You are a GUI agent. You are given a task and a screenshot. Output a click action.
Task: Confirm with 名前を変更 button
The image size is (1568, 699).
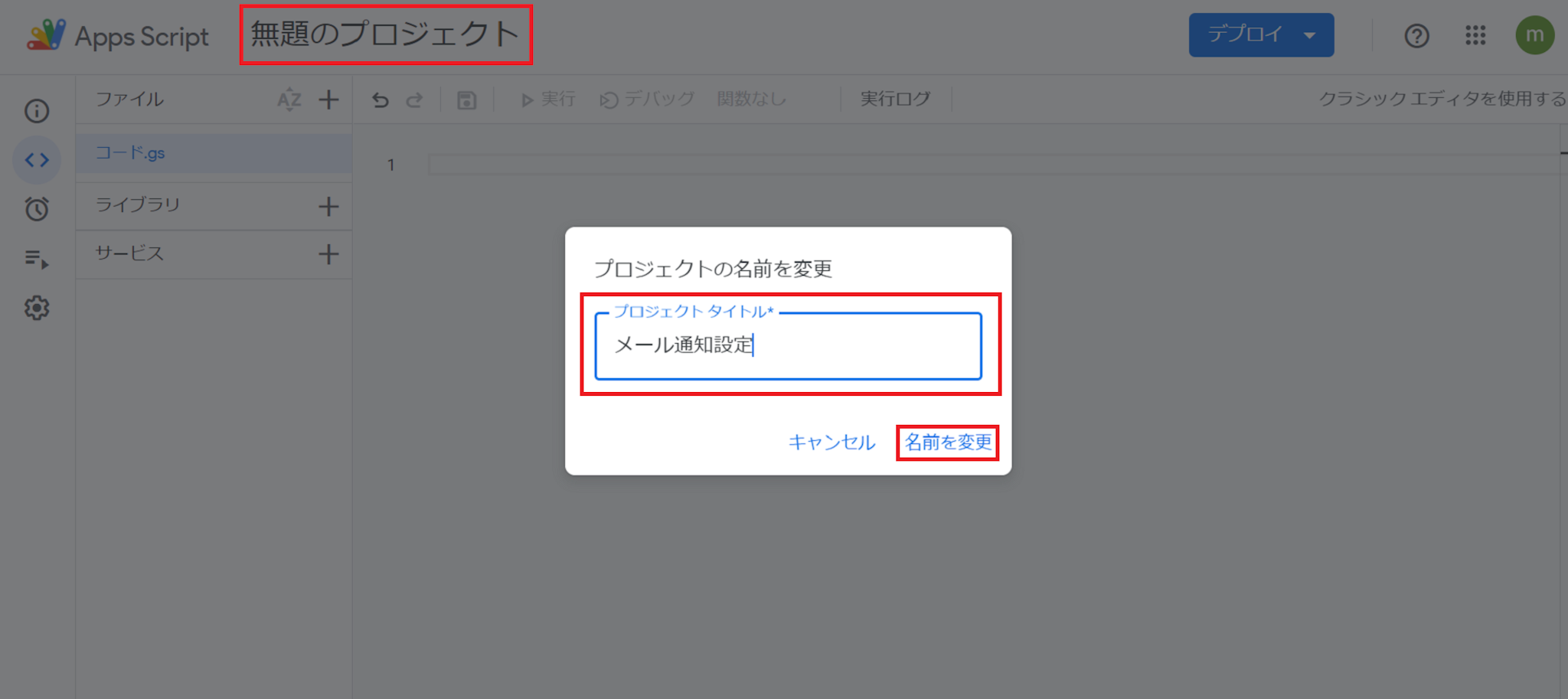[948, 443]
